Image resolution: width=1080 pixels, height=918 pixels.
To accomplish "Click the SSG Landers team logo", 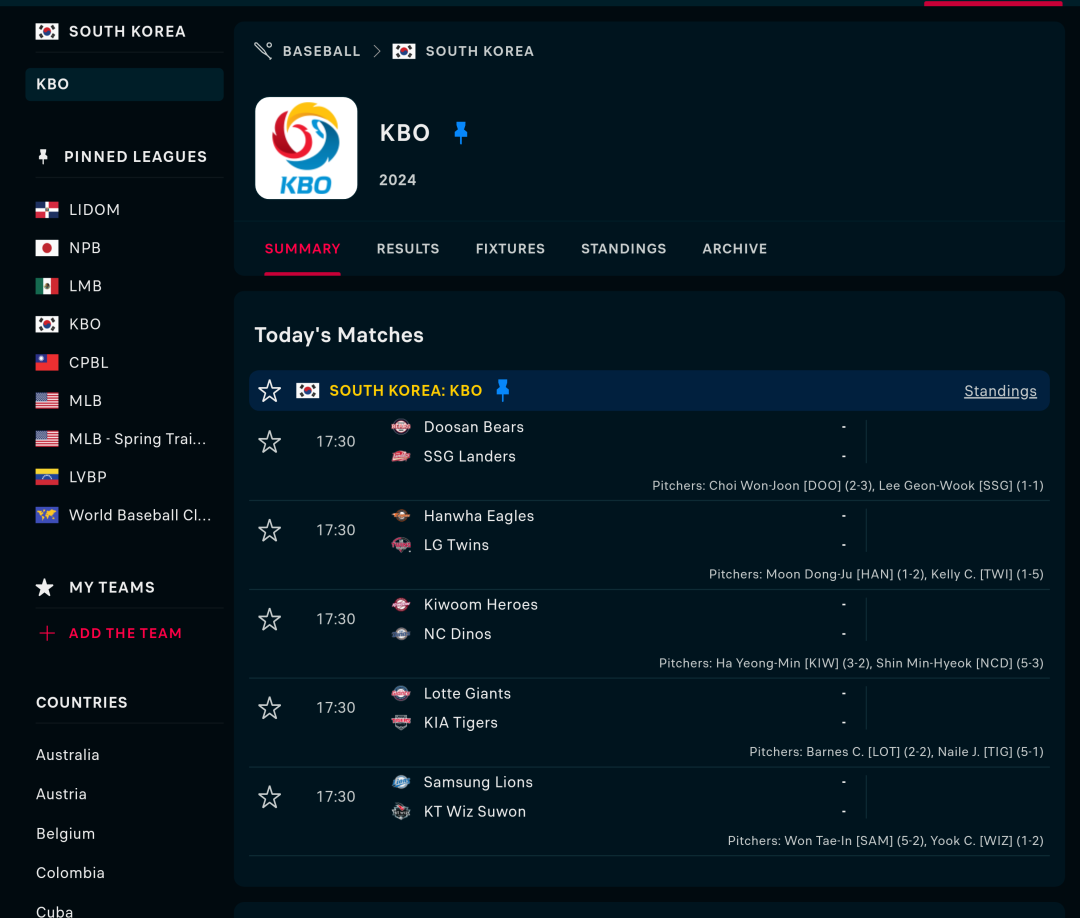I will tap(401, 456).
